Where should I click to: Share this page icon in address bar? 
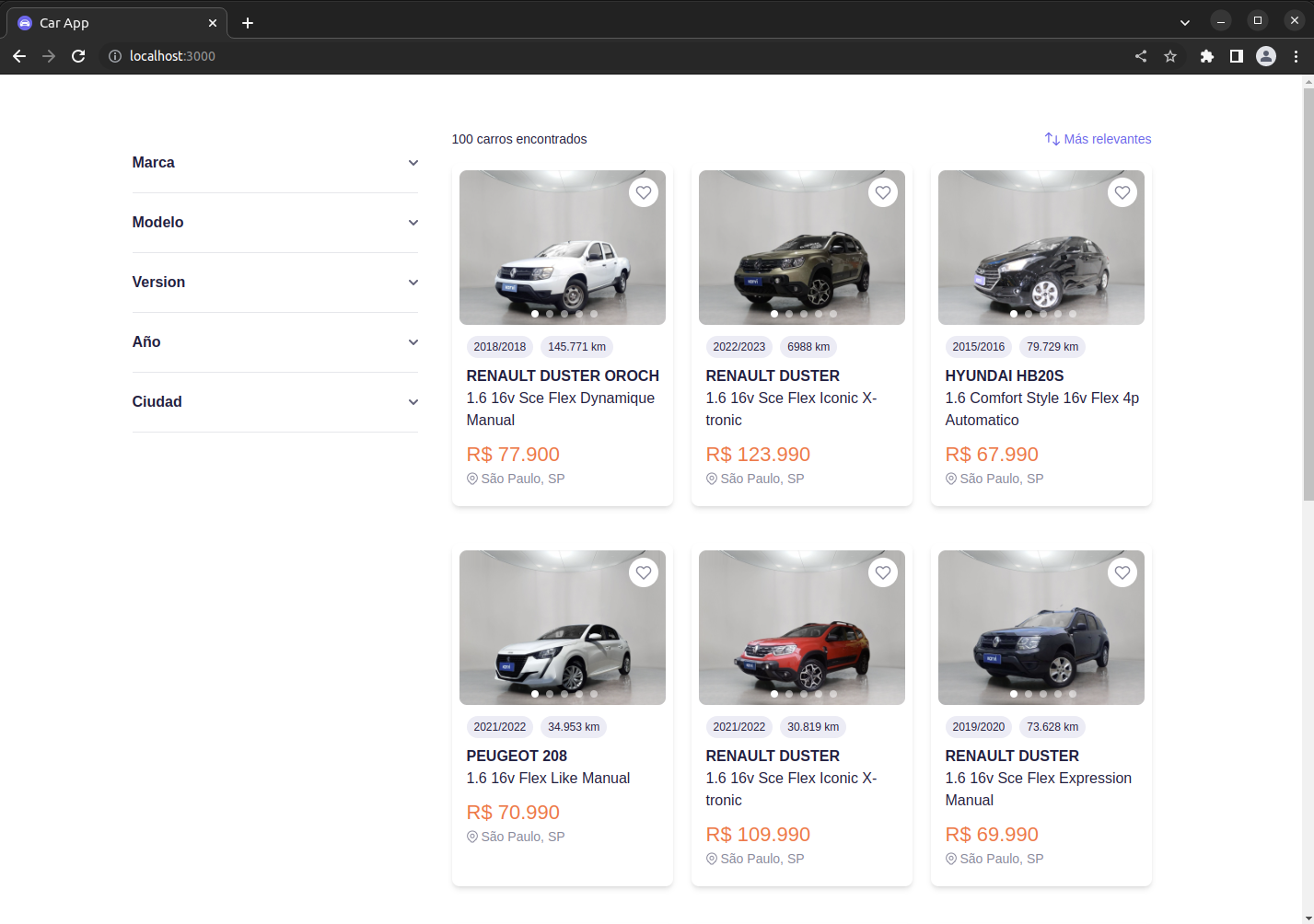coord(1141,56)
